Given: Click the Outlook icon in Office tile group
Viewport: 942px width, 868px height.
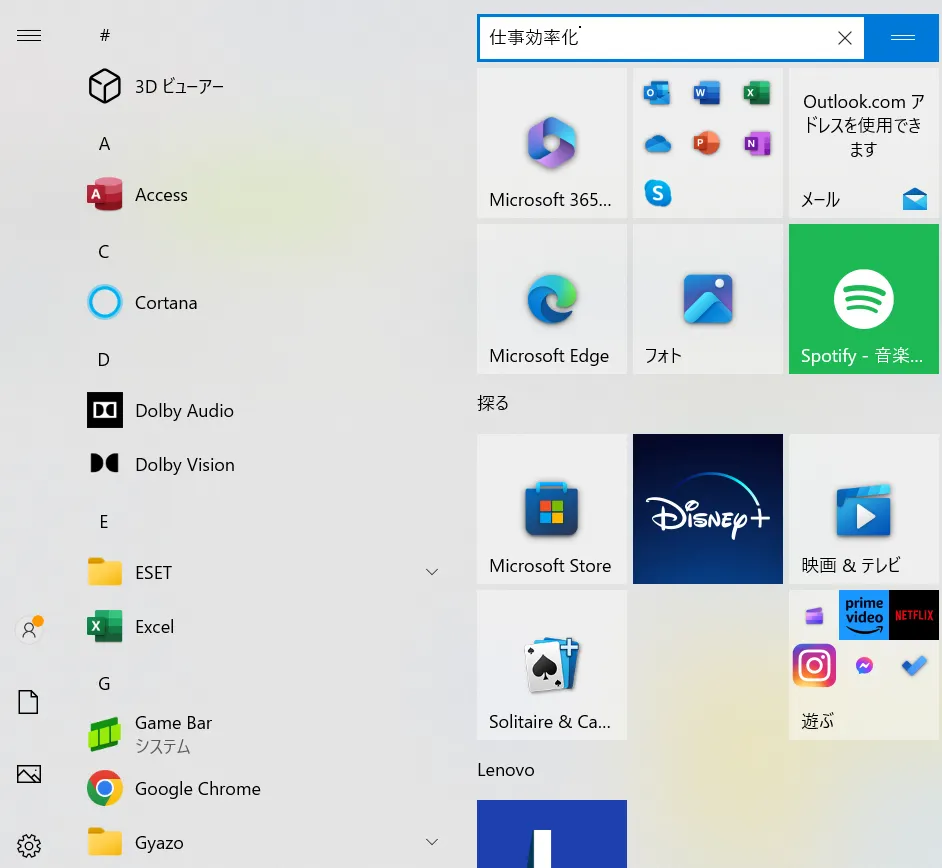Looking at the screenshot, I should 657,93.
